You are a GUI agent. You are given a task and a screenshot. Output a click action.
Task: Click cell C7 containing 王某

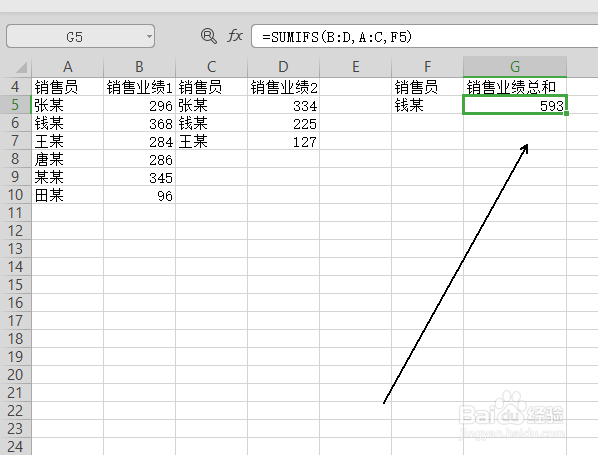tap(212, 141)
